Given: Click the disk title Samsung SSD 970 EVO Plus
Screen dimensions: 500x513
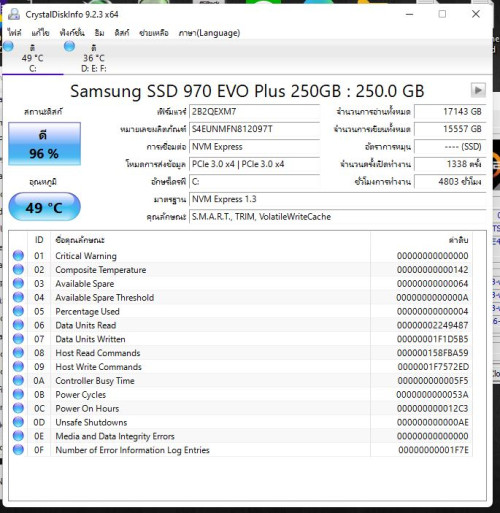Looking at the screenshot, I should [x=247, y=91].
